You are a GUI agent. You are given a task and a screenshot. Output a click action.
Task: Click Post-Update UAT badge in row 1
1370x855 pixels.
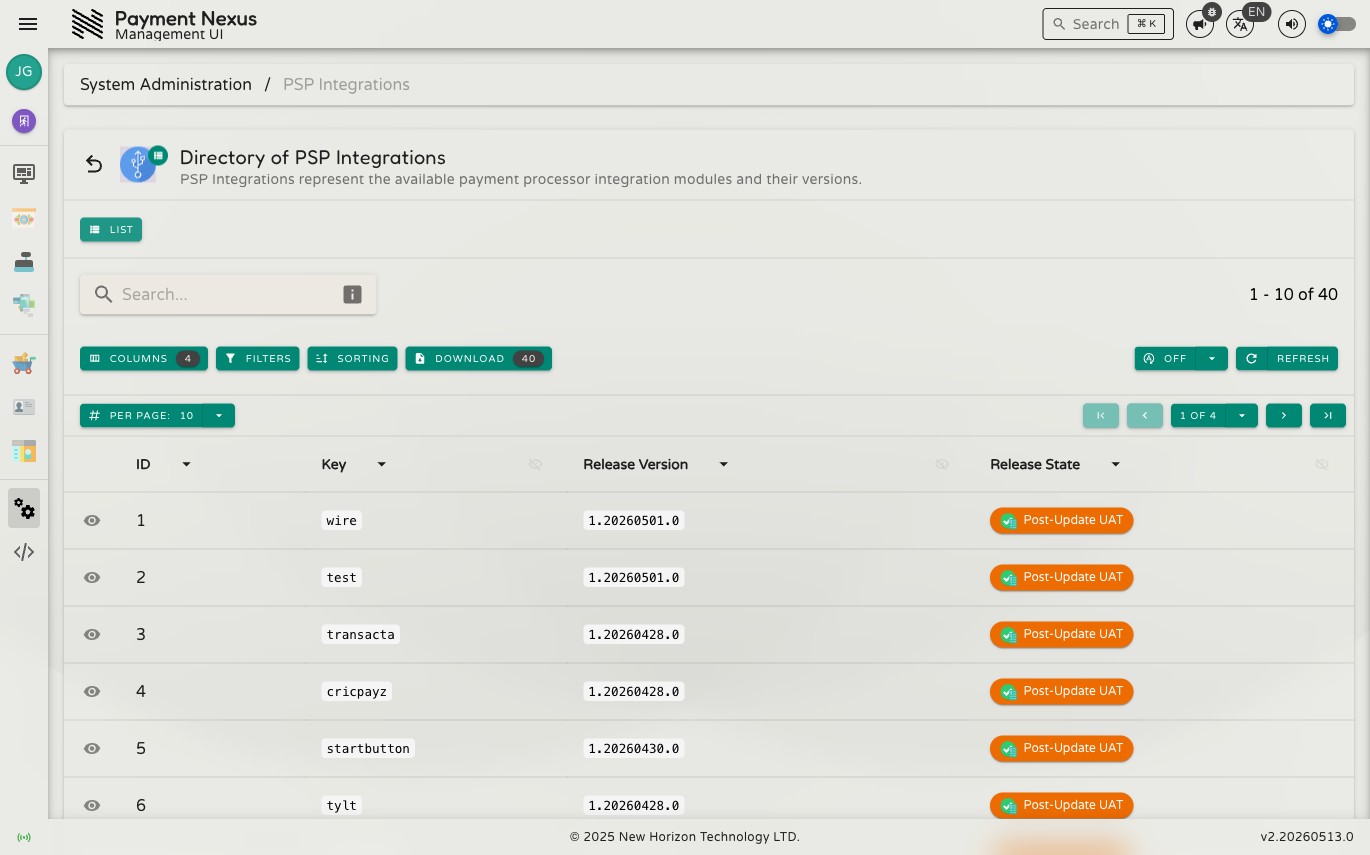pyautogui.click(x=1061, y=520)
